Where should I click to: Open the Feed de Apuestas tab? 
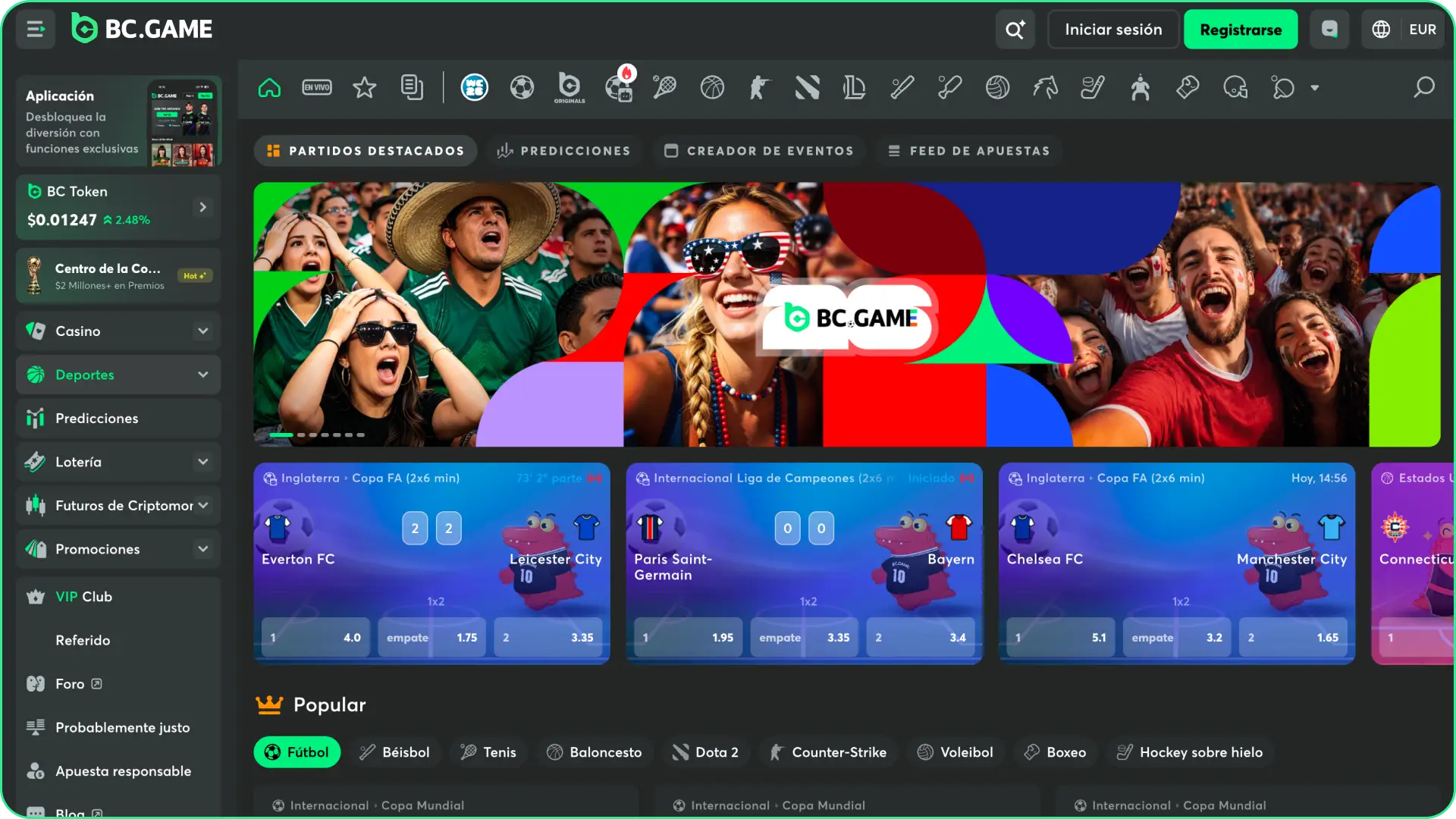[969, 151]
